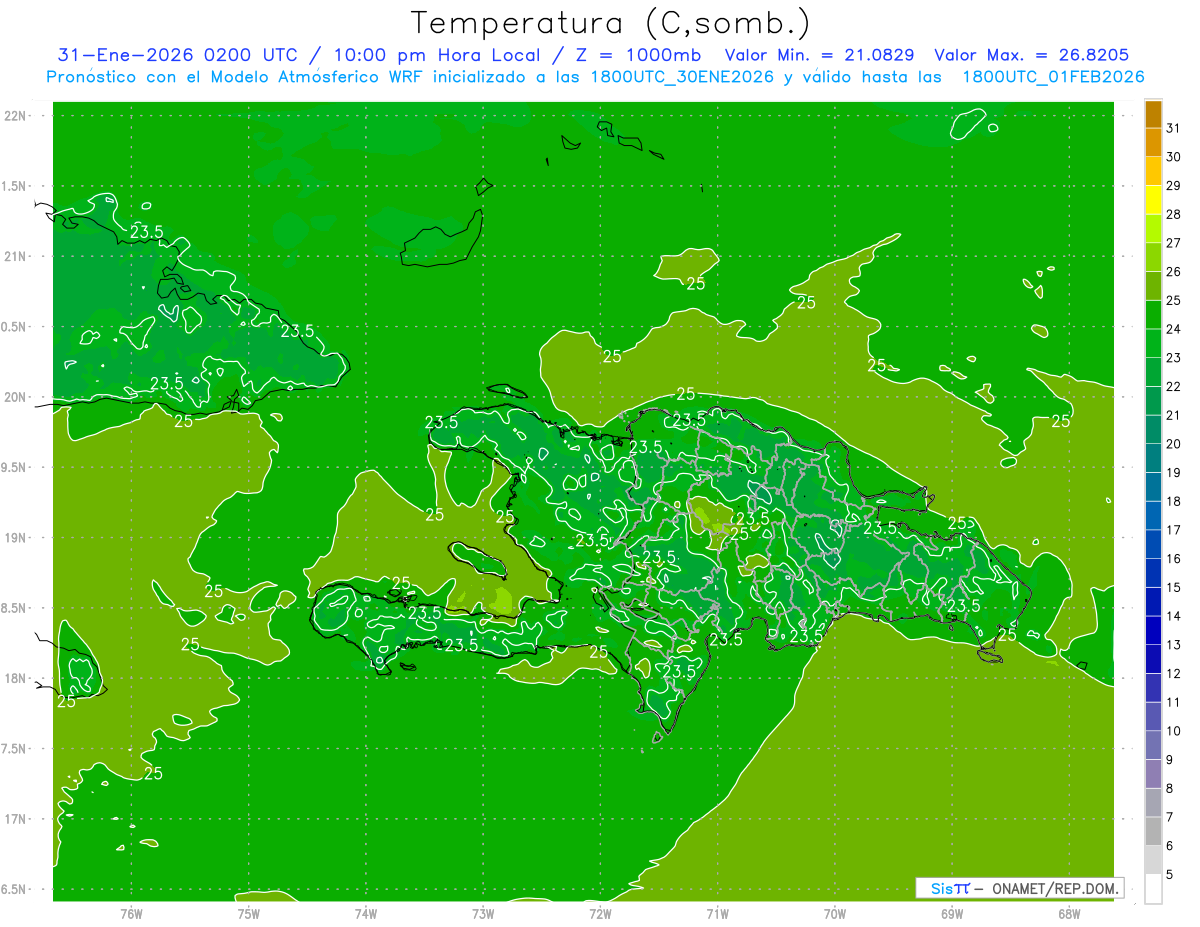Click the "68W" longitude label
1200x927 pixels.
pos(1069,914)
